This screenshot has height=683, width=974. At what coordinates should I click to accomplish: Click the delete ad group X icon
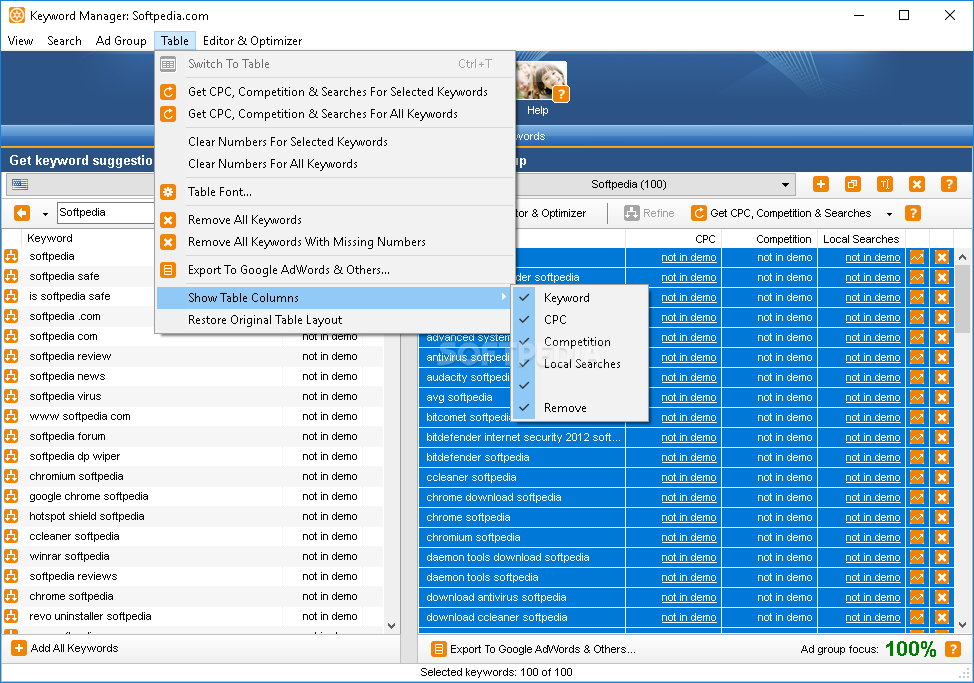(x=917, y=184)
